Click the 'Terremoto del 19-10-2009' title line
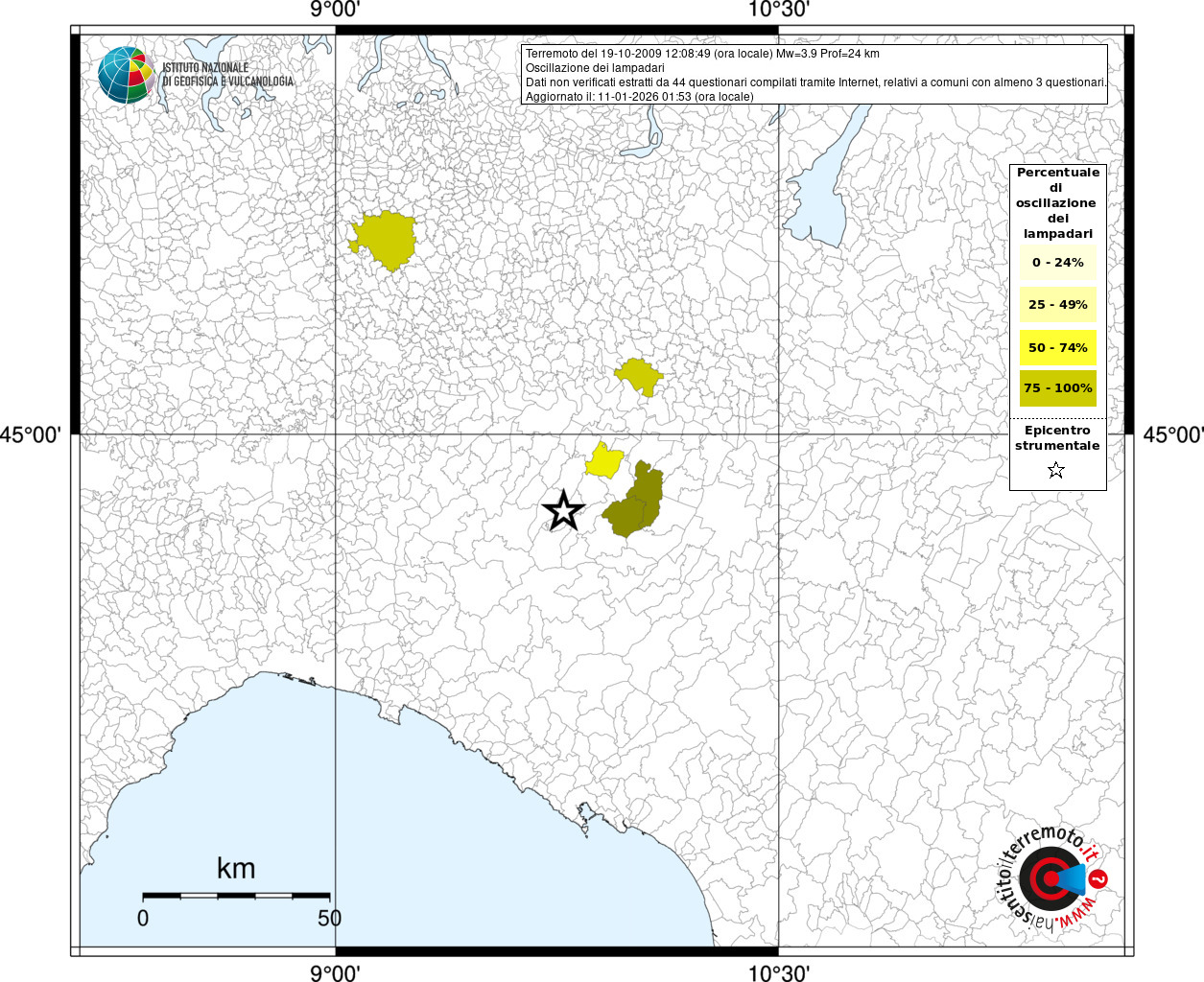The height and width of the screenshot is (982, 1204). coord(702,54)
